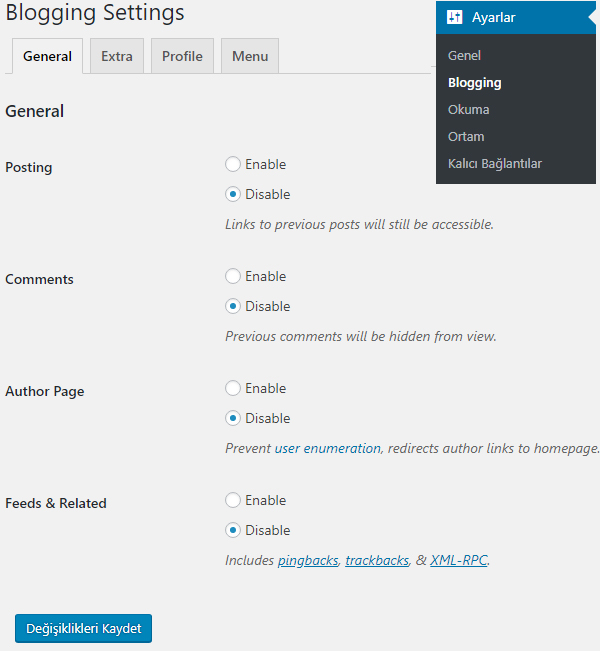Go to the Menu tab
600x651 pixels.
click(x=250, y=56)
